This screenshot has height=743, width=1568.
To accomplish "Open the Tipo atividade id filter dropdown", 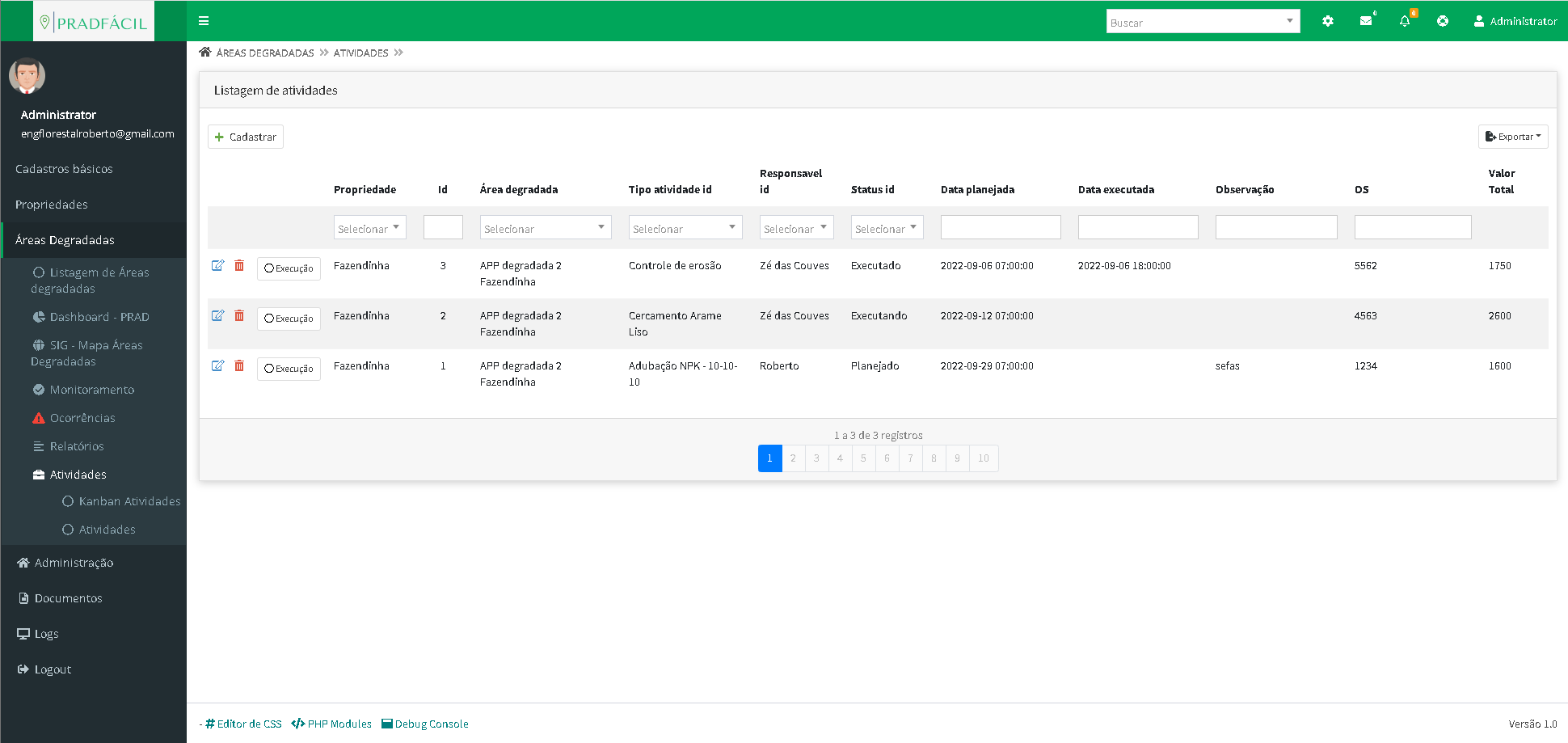I will [685, 228].
